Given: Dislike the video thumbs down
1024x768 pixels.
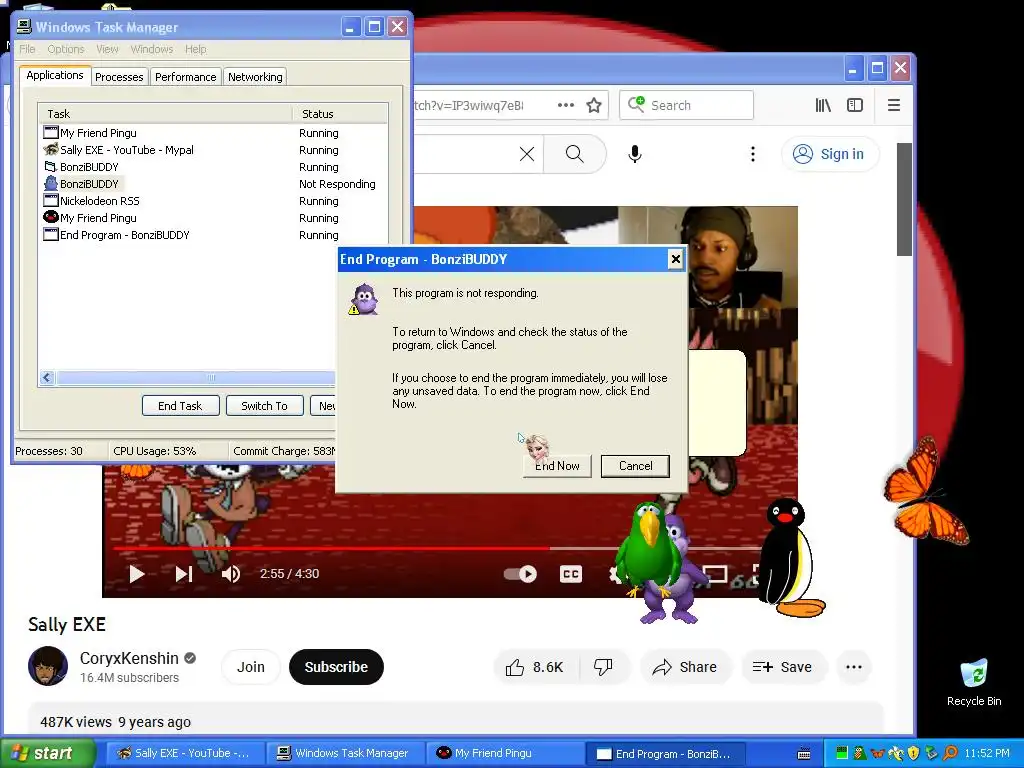Looking at the screenshot, I should point(603,667).
